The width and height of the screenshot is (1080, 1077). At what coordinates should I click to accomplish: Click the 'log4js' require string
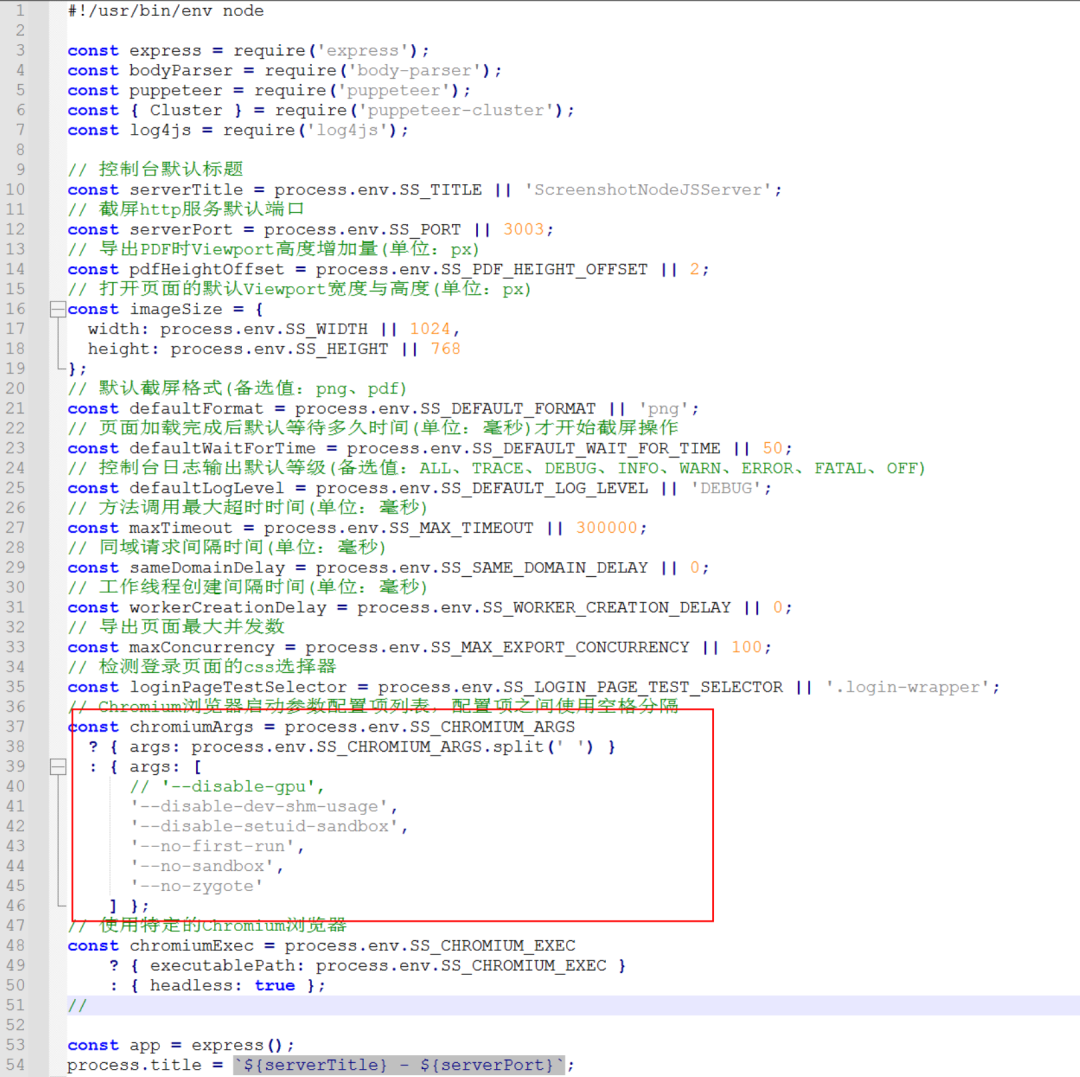(x=347, y=130)
